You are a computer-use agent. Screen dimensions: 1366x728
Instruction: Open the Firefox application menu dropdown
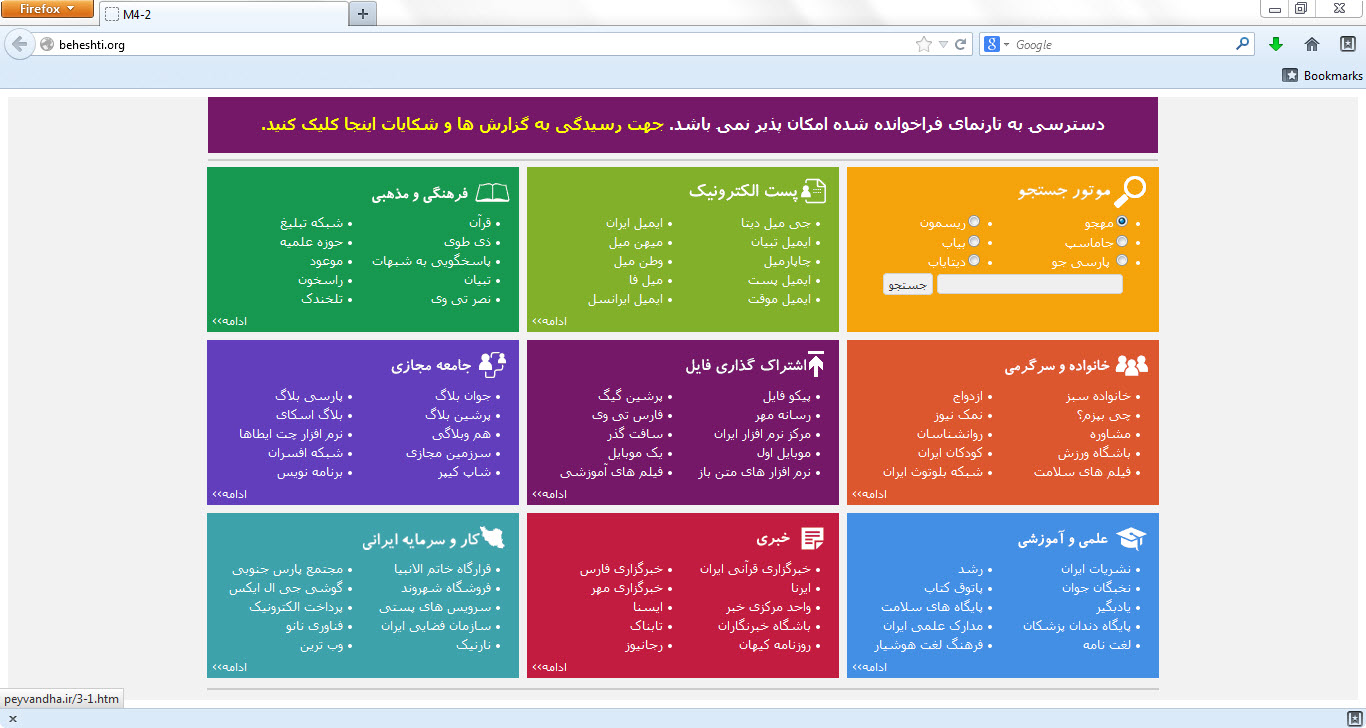coord(47,9)
